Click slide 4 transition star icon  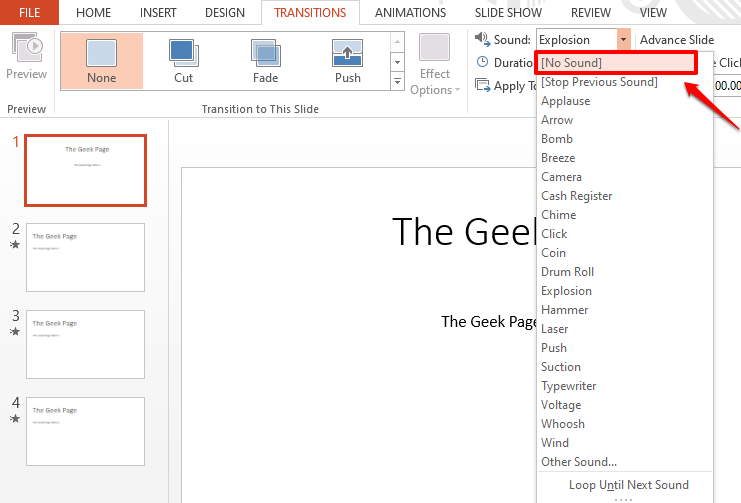click(x=15, y=418)
